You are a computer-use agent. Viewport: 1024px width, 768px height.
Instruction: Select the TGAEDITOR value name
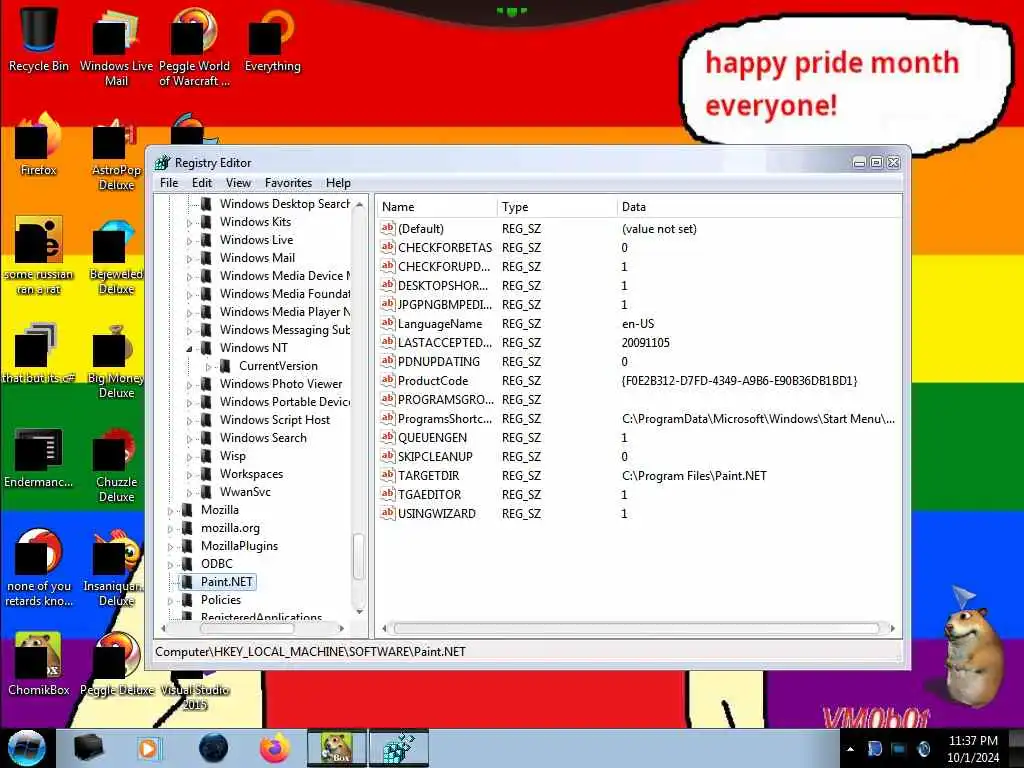429,494
